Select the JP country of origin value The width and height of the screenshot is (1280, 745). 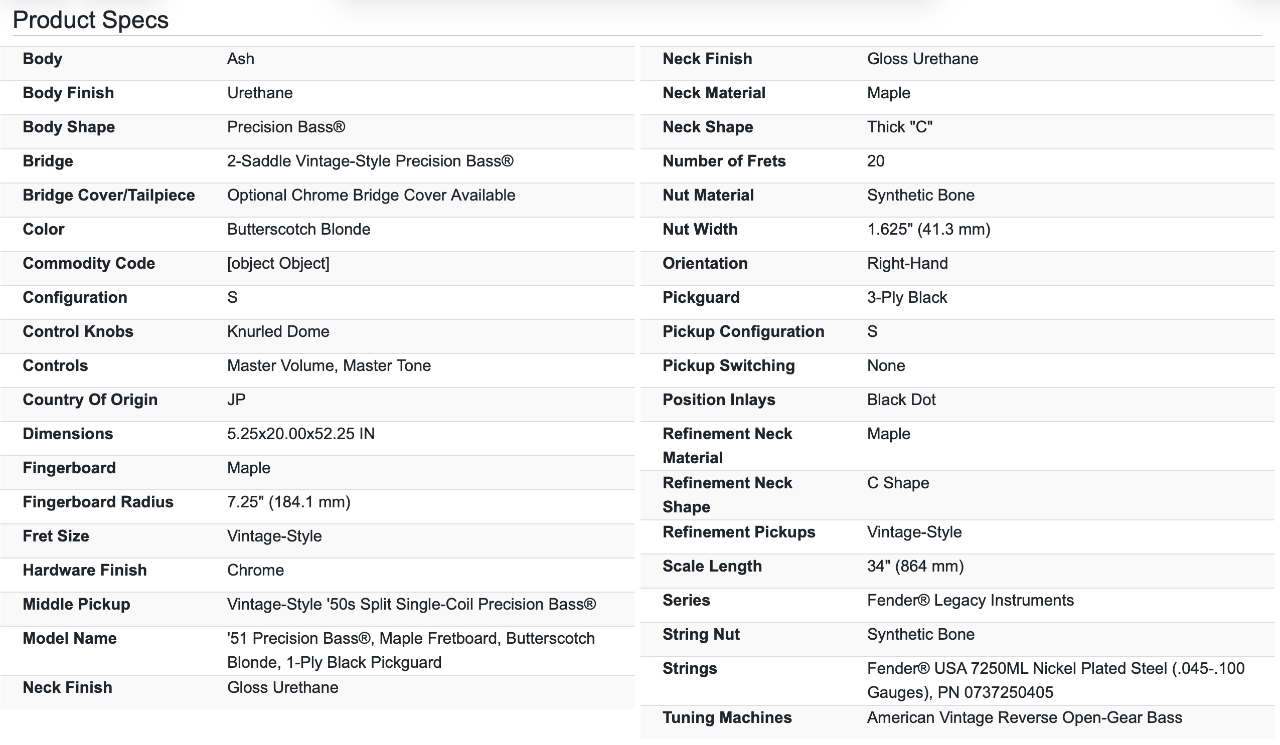(x=237, y=399)
